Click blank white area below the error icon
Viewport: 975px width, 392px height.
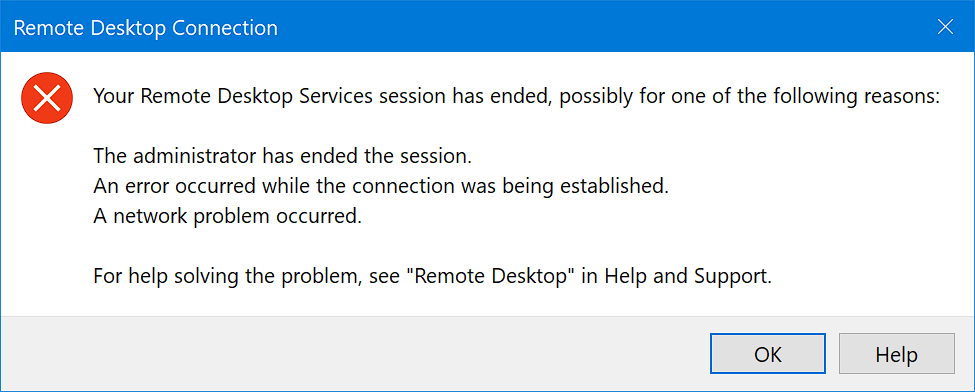click(x=47, y=218)
